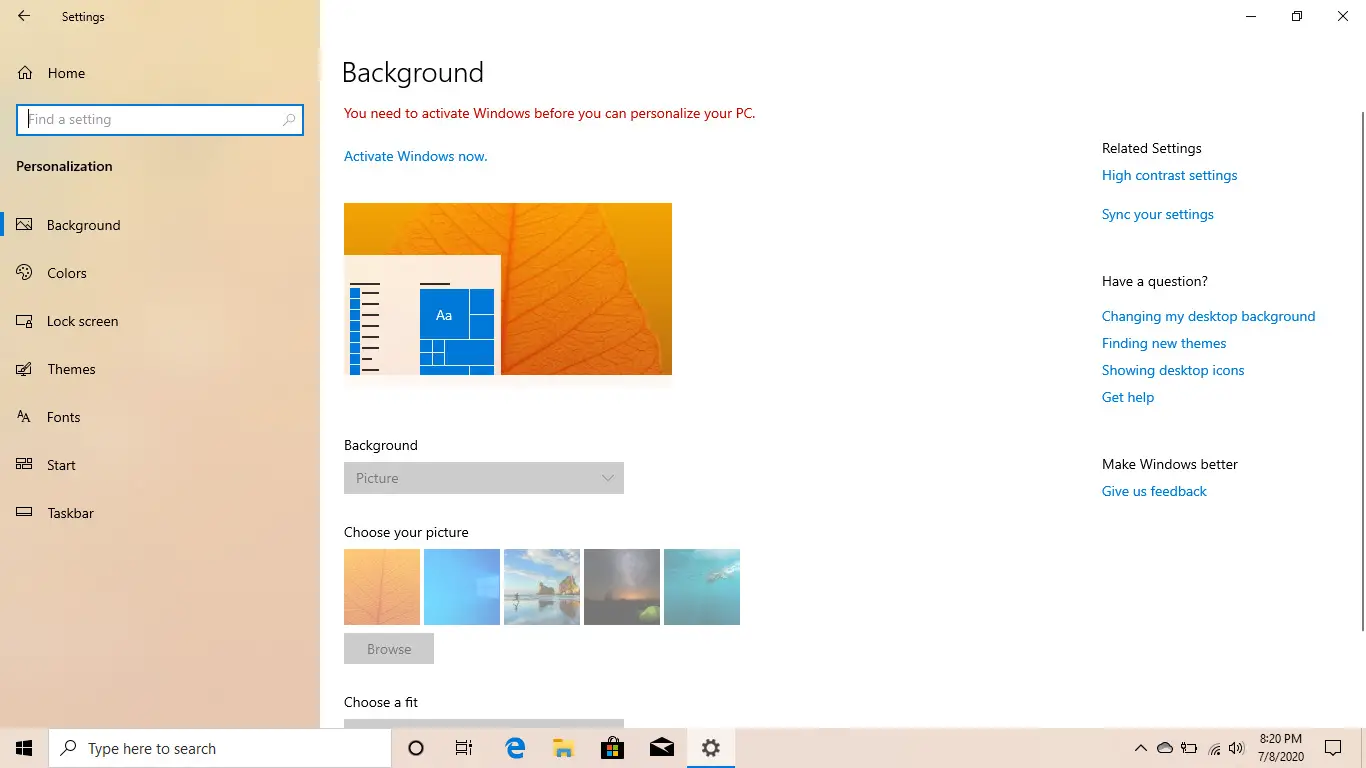
Task: Click the 'Have a question?' heading
Action: pos(1155,281)
